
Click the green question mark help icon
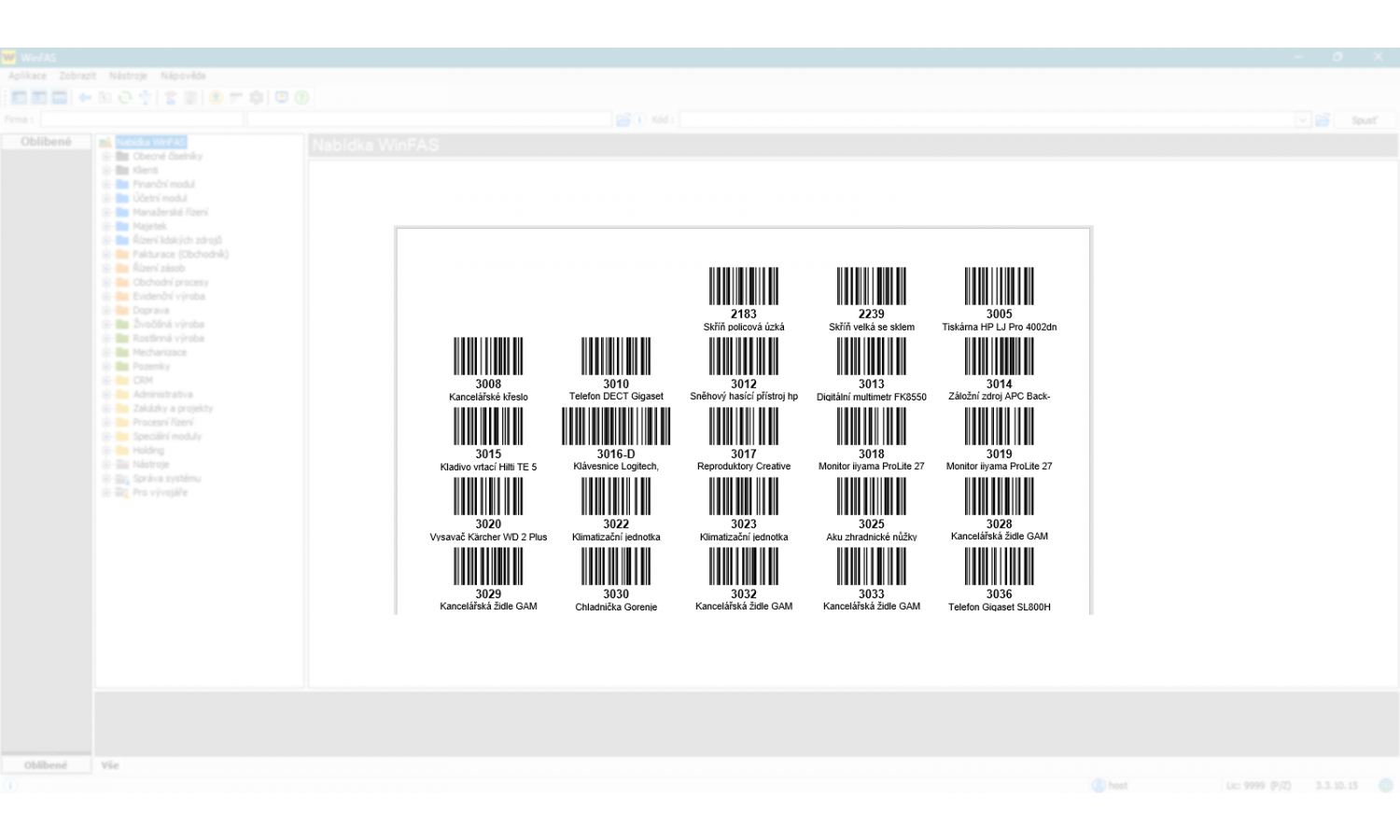(x=301, y=97)
